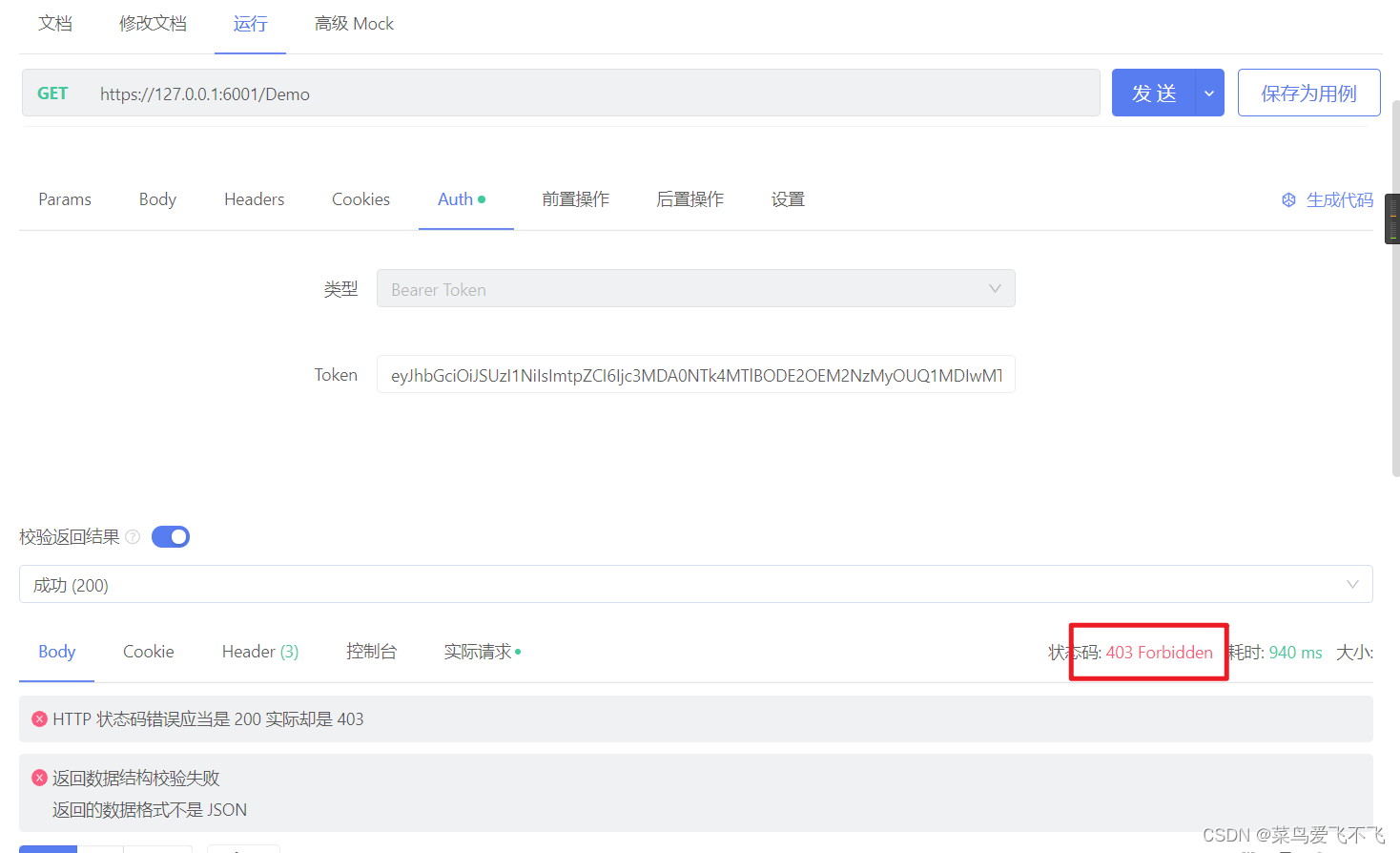
Task: Switch to the response Cookie tab
Action: [x=149, y=652]
